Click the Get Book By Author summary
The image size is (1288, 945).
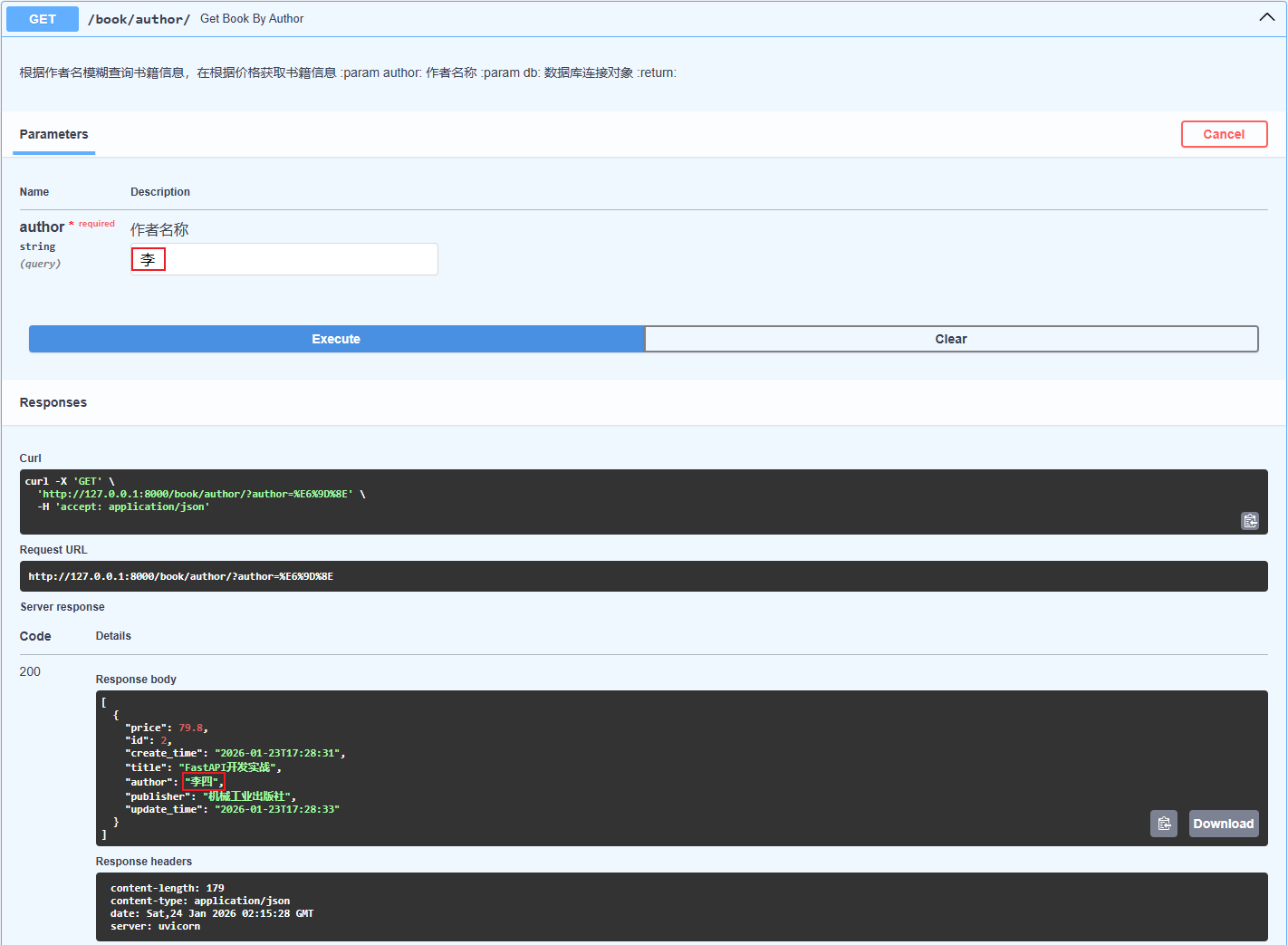pyautogui.click(x=252, y=19)
